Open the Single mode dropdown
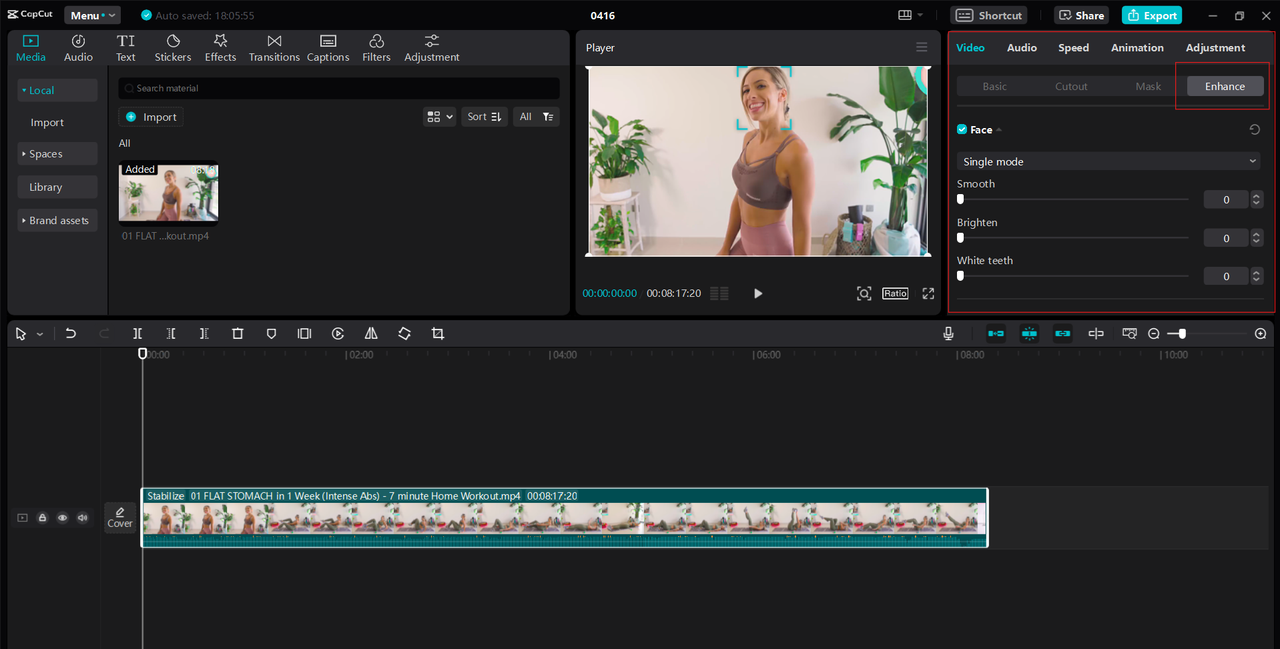Viewport: 1280px width, 649px height. coord(1109,161)
